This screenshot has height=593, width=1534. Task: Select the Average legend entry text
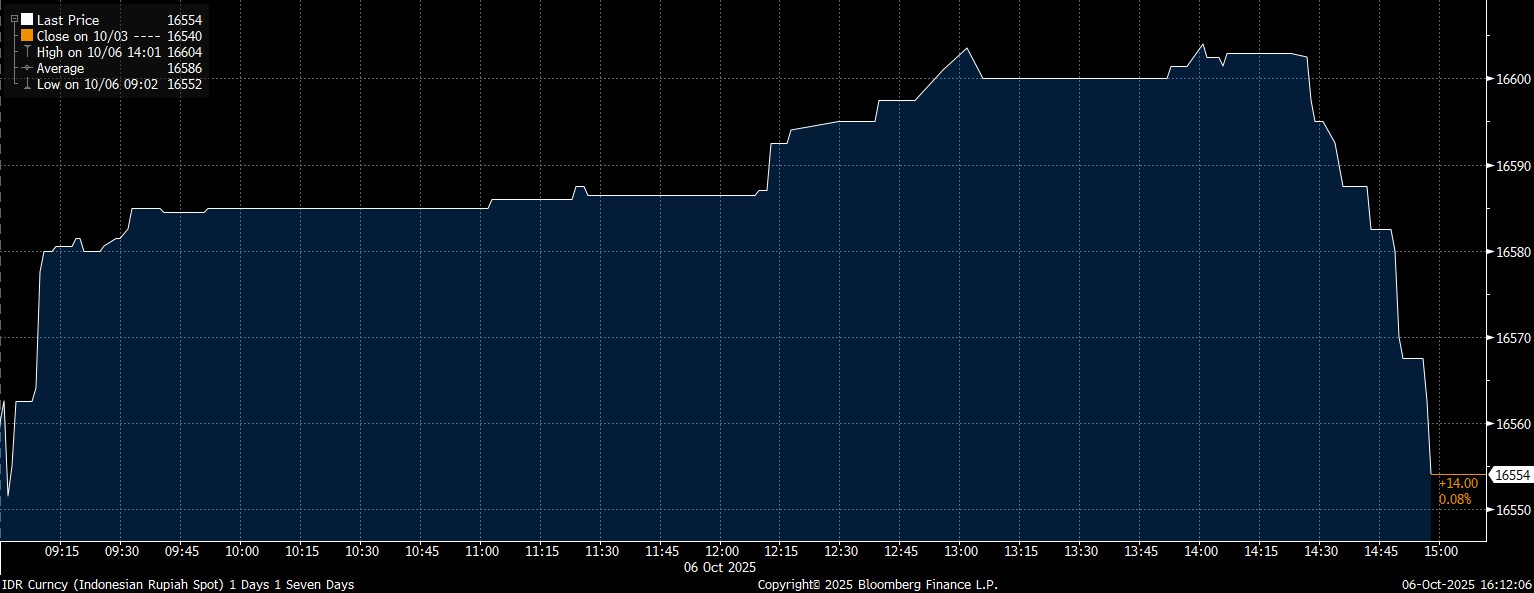pos(60,68)
